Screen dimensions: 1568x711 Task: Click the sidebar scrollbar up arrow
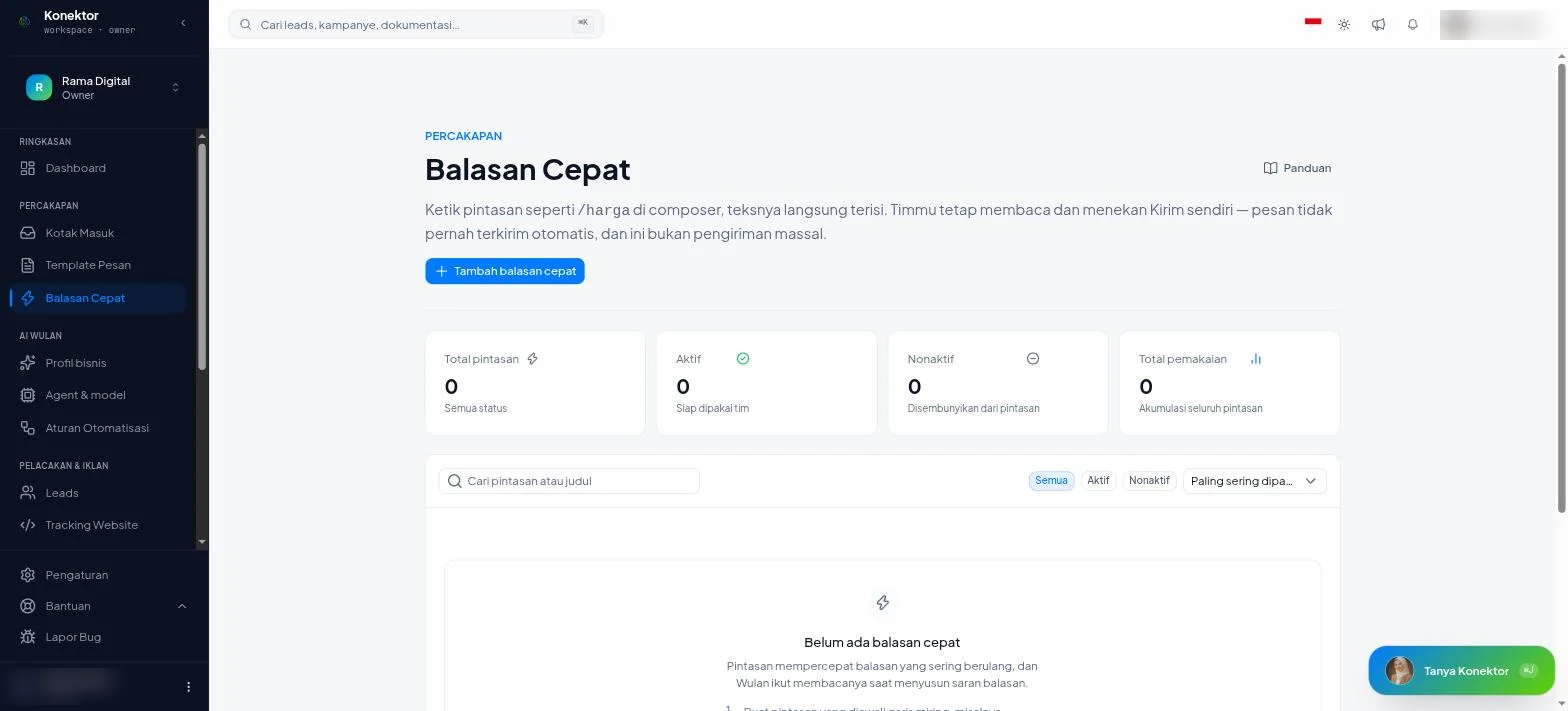202,136
